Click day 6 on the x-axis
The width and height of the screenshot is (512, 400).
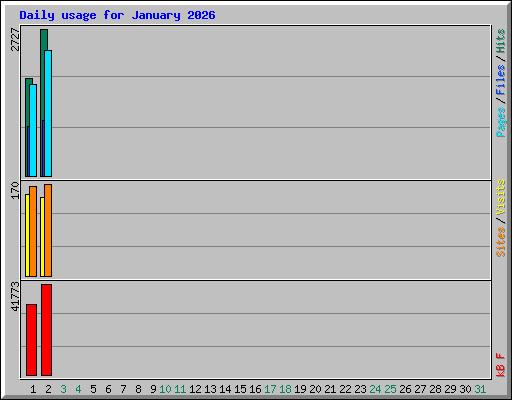click(108, 389)
